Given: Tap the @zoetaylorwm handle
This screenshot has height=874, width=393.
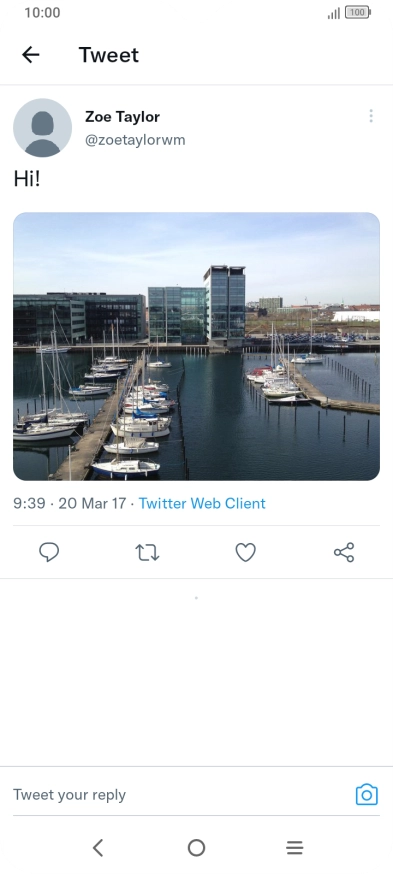Looking at the screenshot, I should (x=135, y=140).
